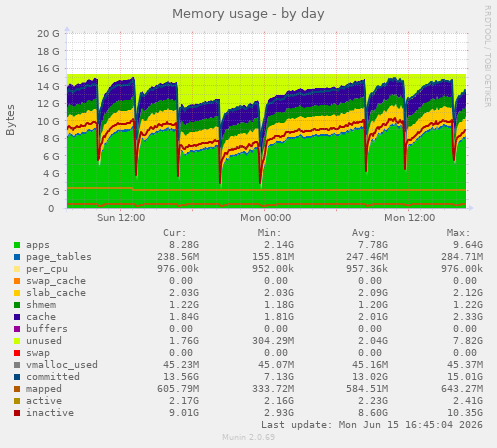Click the '10 G' axis label
The height and width of the screenshot is (448, 497).
[48, 121]
